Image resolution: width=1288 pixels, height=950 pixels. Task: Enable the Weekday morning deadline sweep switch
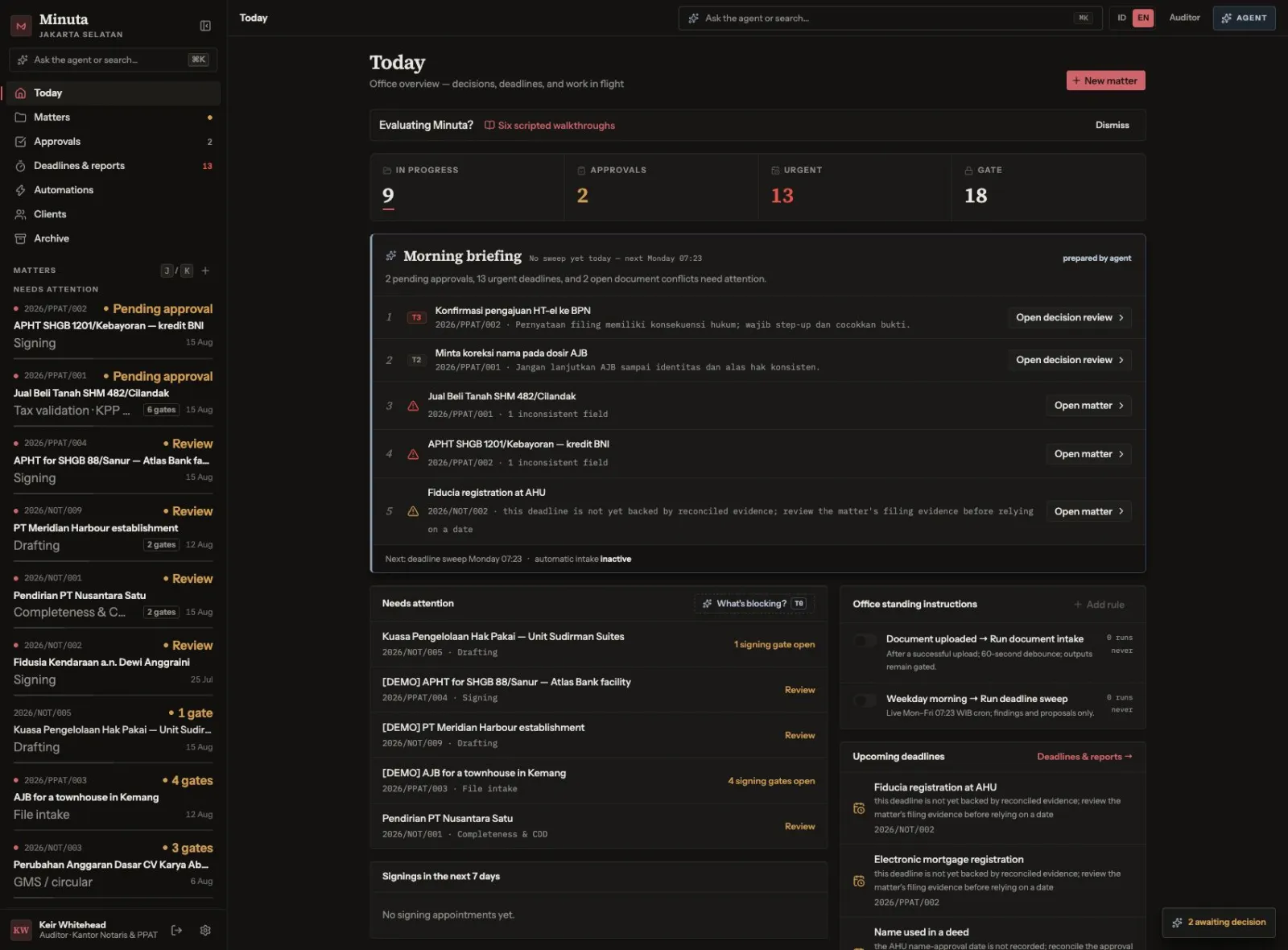coord(865,700)
